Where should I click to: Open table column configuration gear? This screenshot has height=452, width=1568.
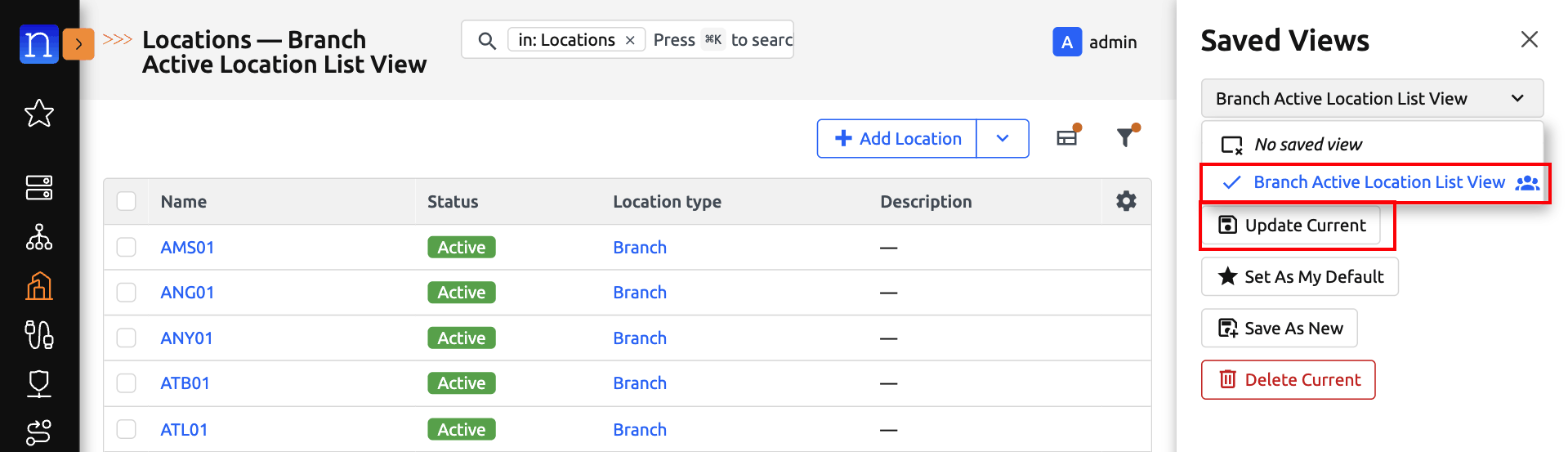tap(1126, 201)
